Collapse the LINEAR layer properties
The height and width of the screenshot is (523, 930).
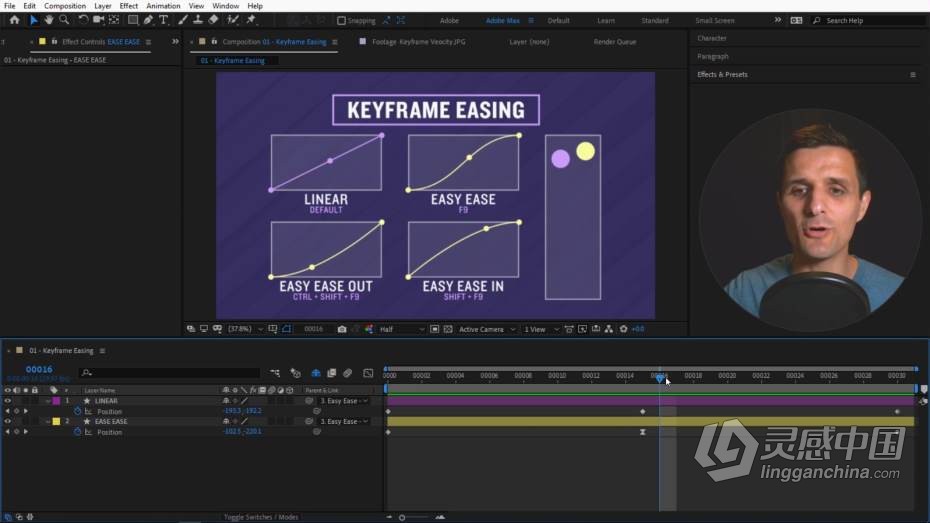tap(47, 401)
